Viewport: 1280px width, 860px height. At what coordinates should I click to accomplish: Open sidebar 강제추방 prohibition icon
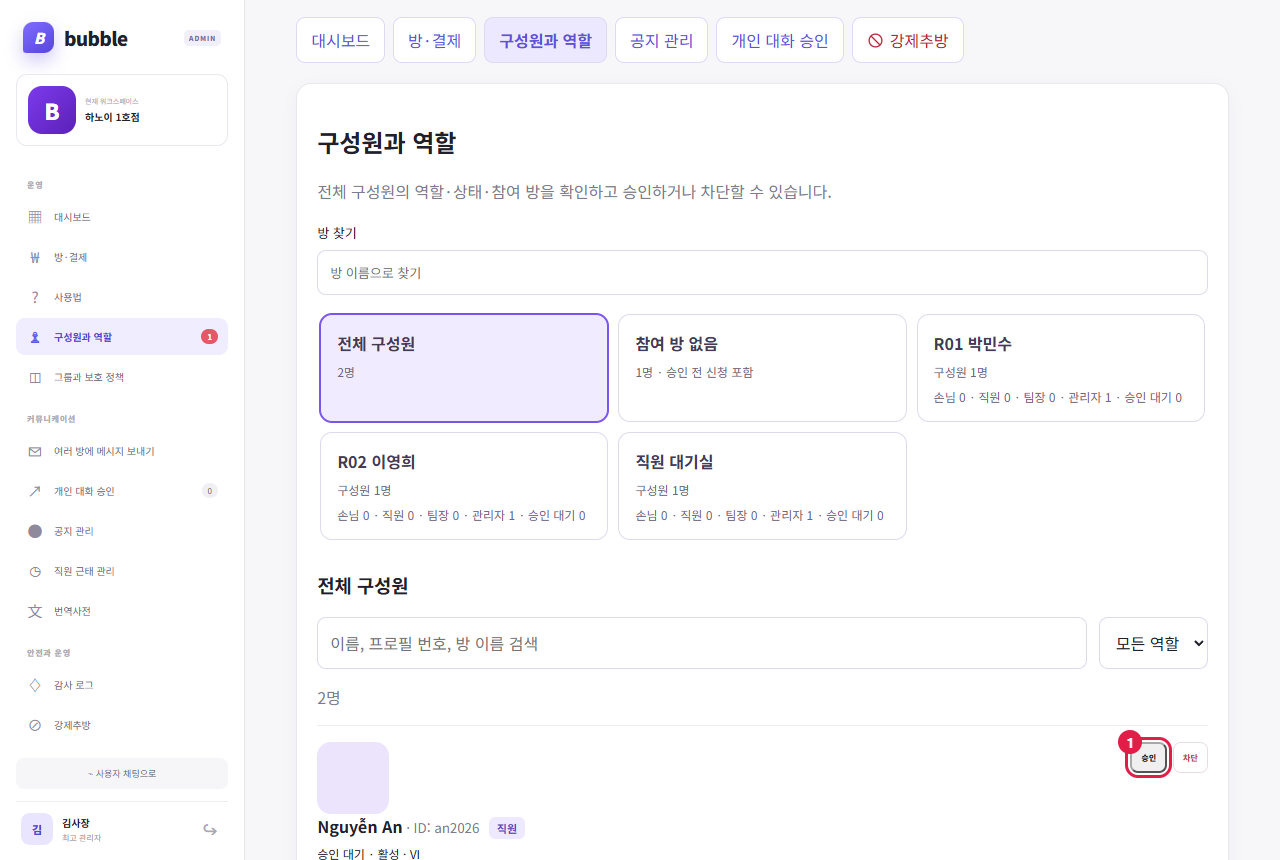click(35, 725)
